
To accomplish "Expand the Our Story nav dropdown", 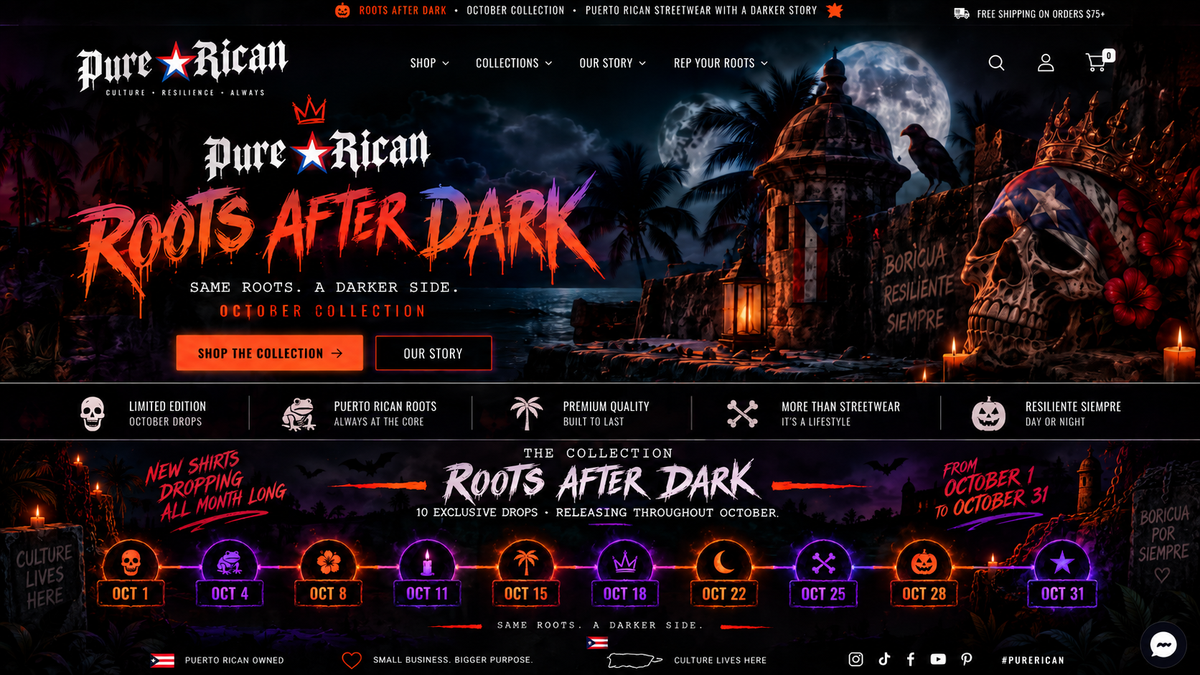I will [x=613, y=63].
